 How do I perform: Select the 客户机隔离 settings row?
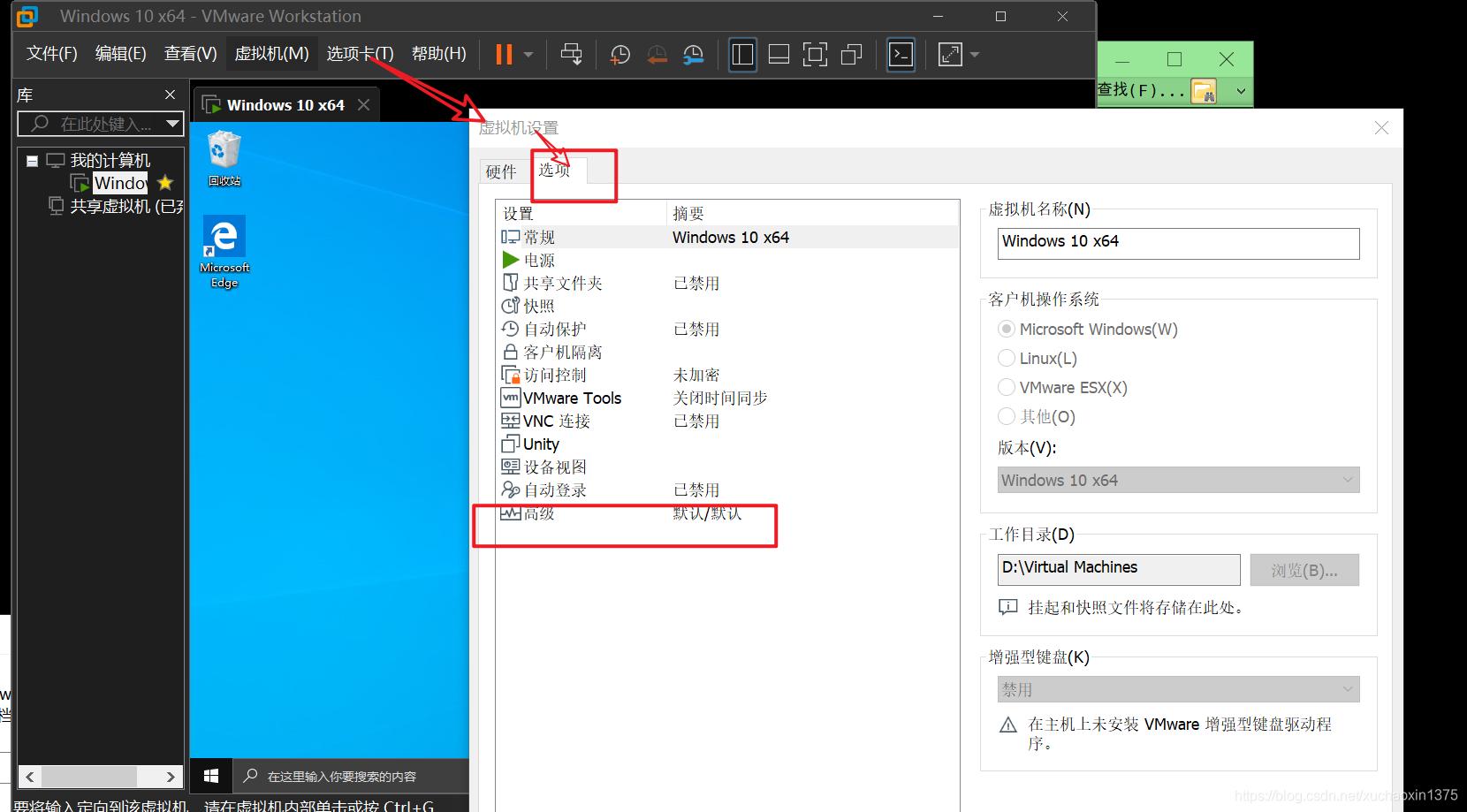coord(726,352)
